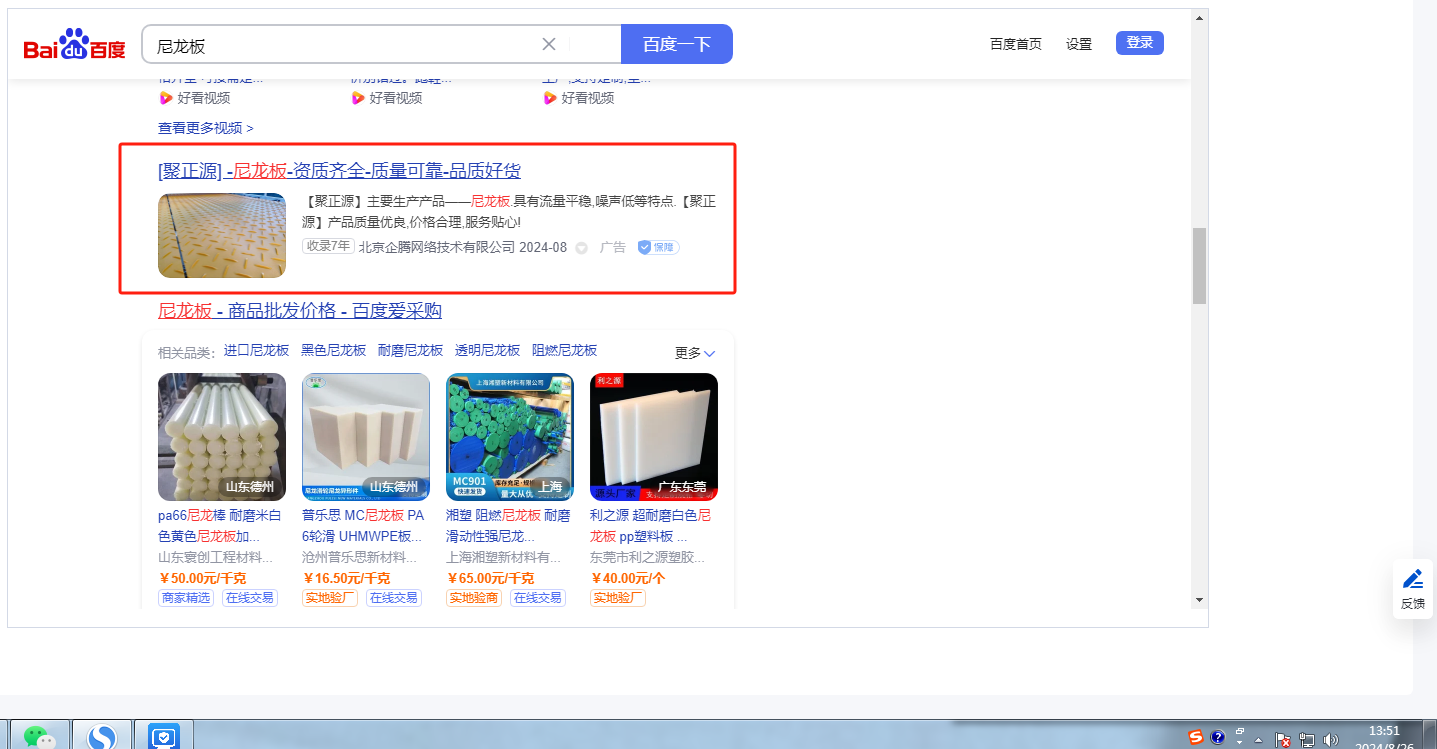
Task: Click the 百度一下 search button
Action: 677,44
